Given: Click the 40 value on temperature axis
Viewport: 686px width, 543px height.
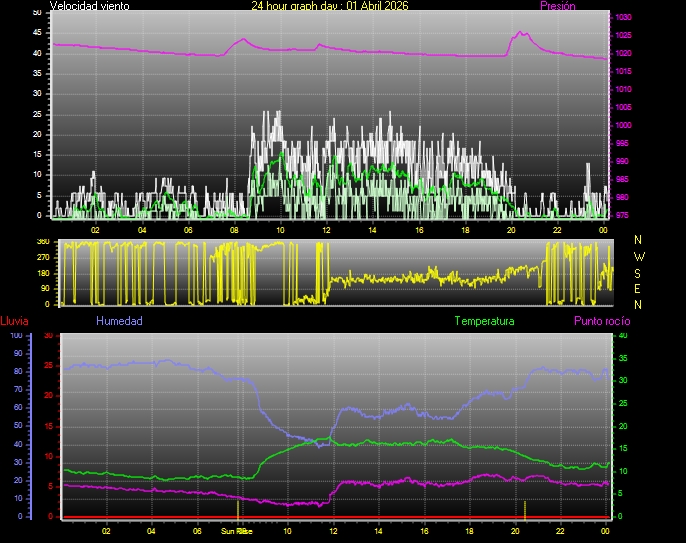Looking at the screenshot, I should click(623, 336).
